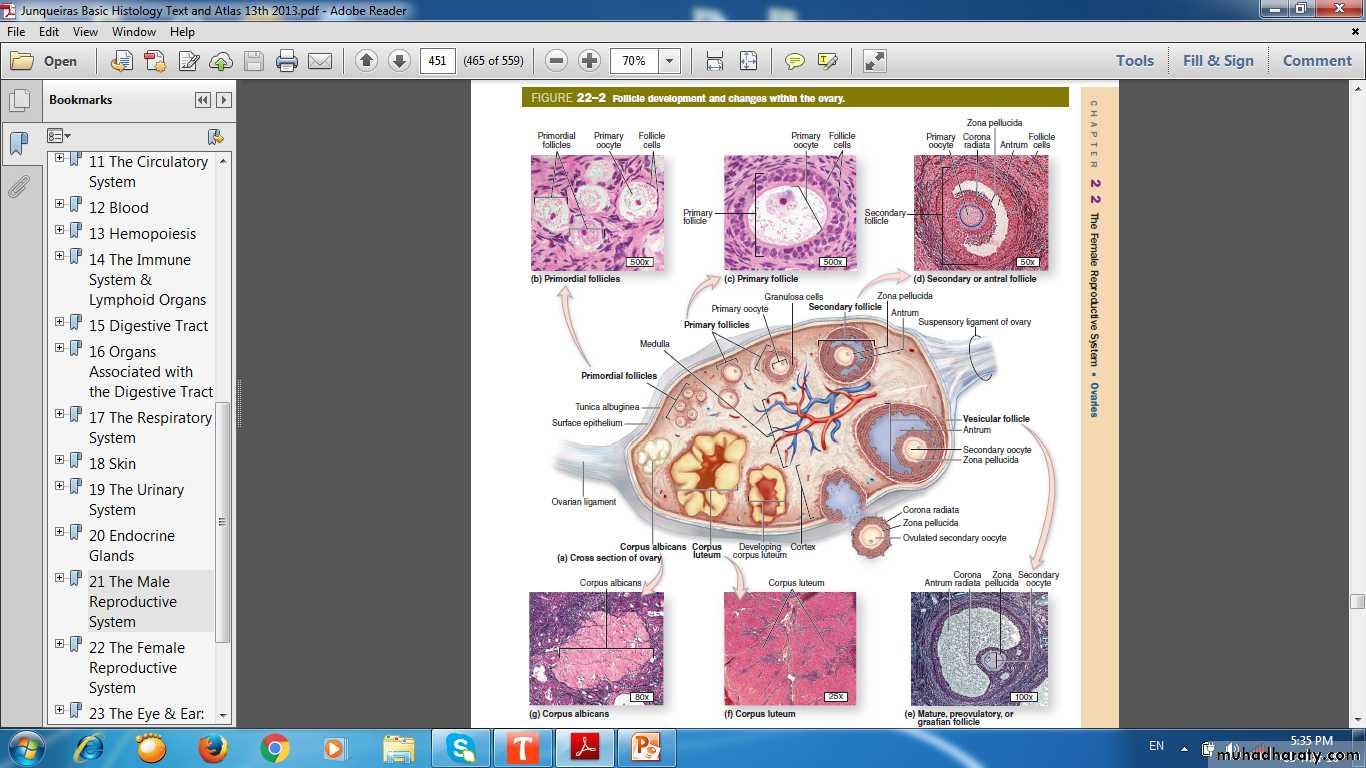Open the zoom level dropdown
Viewport: 1366px width, 768px height.
(x=670, y=61)
